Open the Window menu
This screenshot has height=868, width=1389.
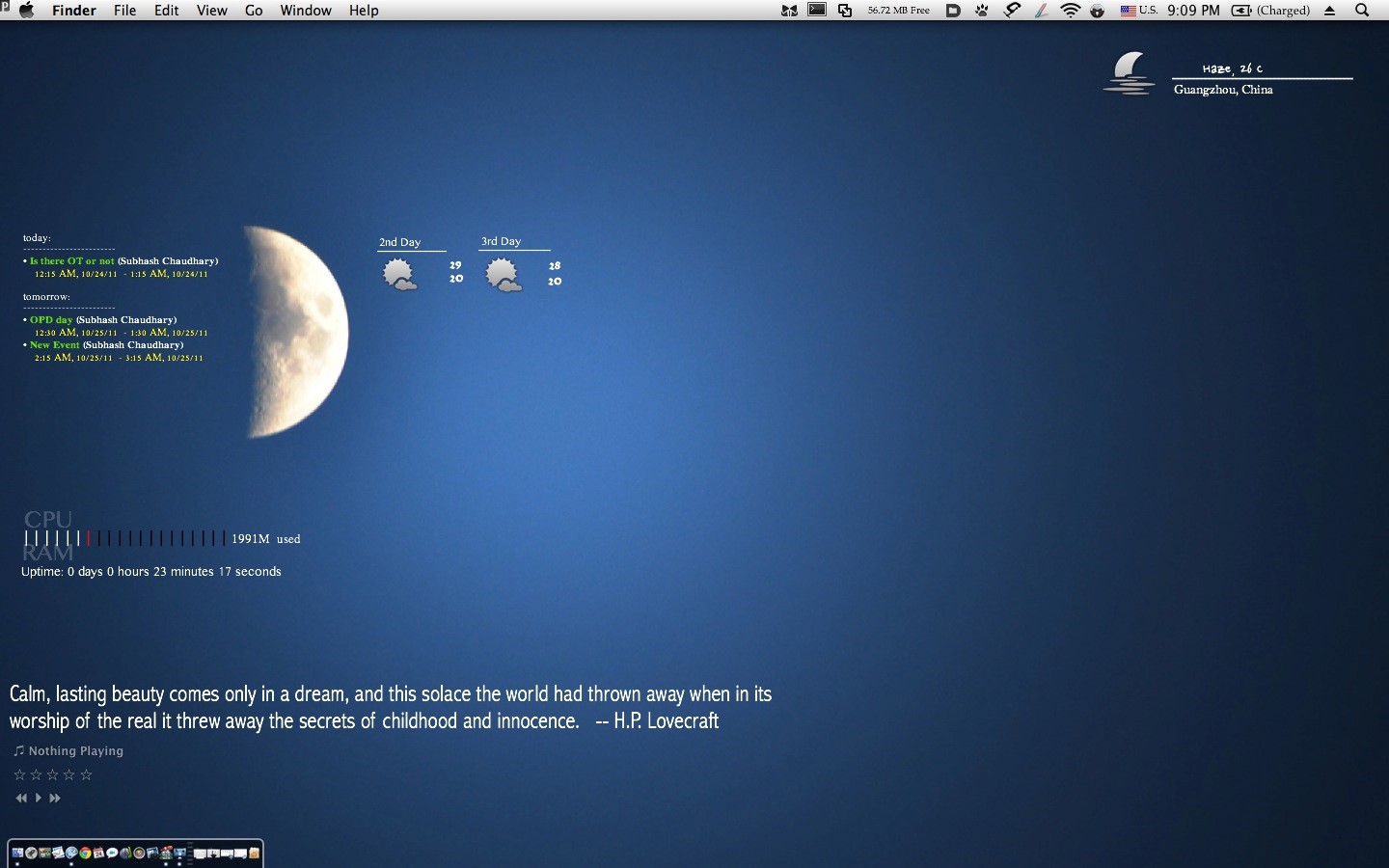pyautogui.click(x=306, y=11)
